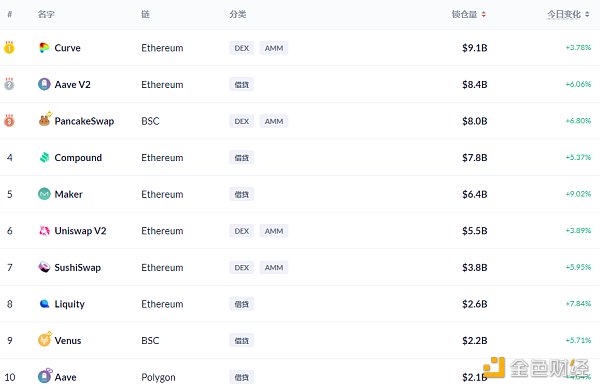Click the Venus gold logo icon
The image size is (600, 389).
pyautogui.click(x=45, y=339)
